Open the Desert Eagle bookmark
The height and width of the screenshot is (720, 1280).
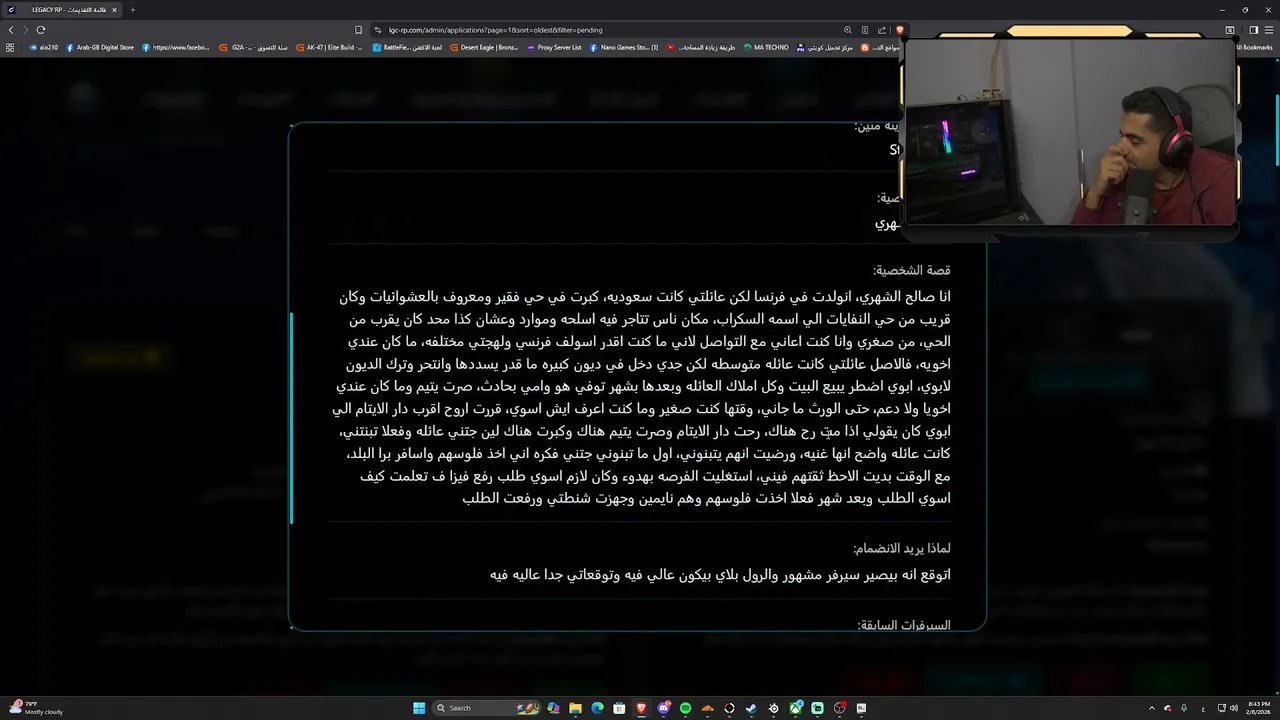[x=485, y=47]
